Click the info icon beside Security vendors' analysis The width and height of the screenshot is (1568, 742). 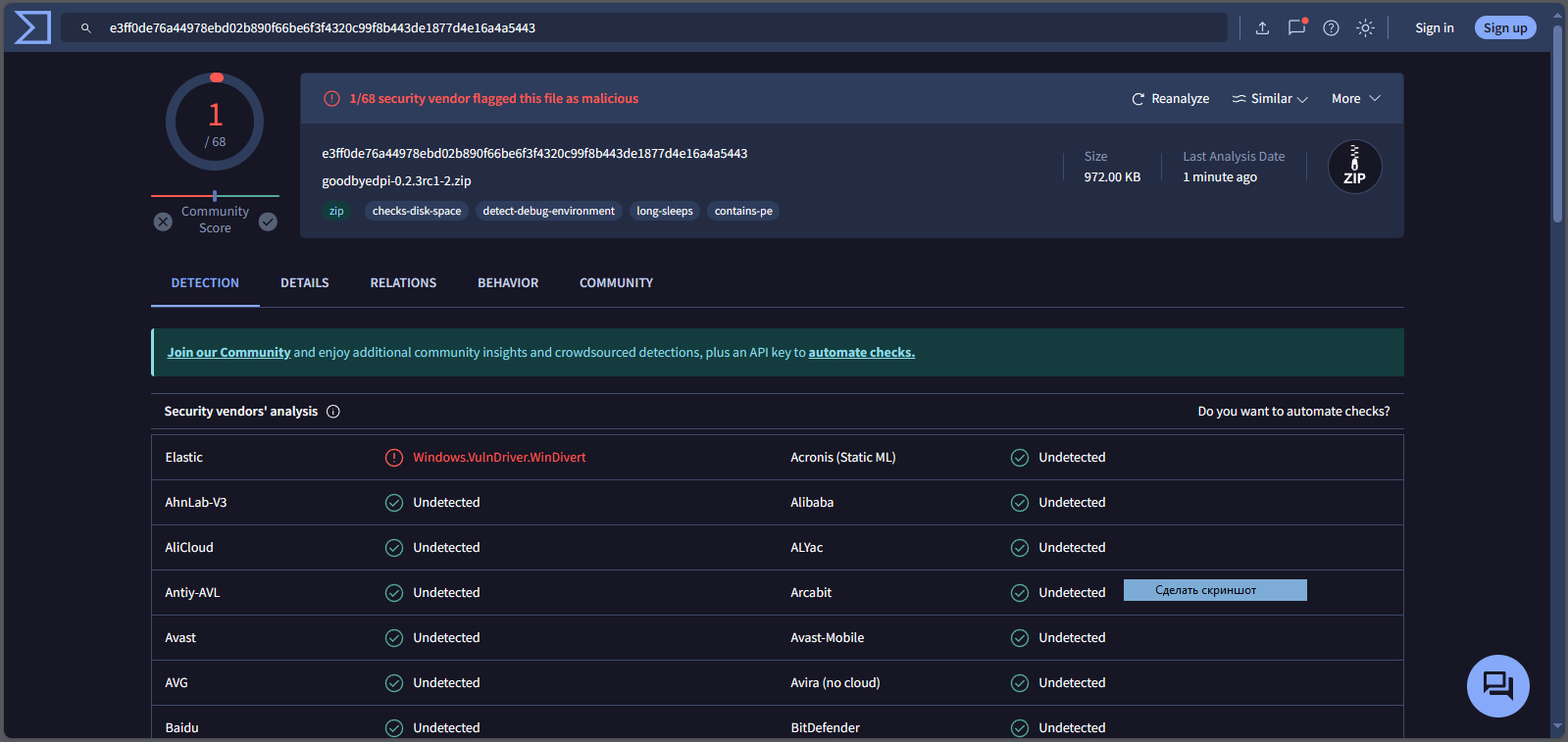[x=333, y=412]
